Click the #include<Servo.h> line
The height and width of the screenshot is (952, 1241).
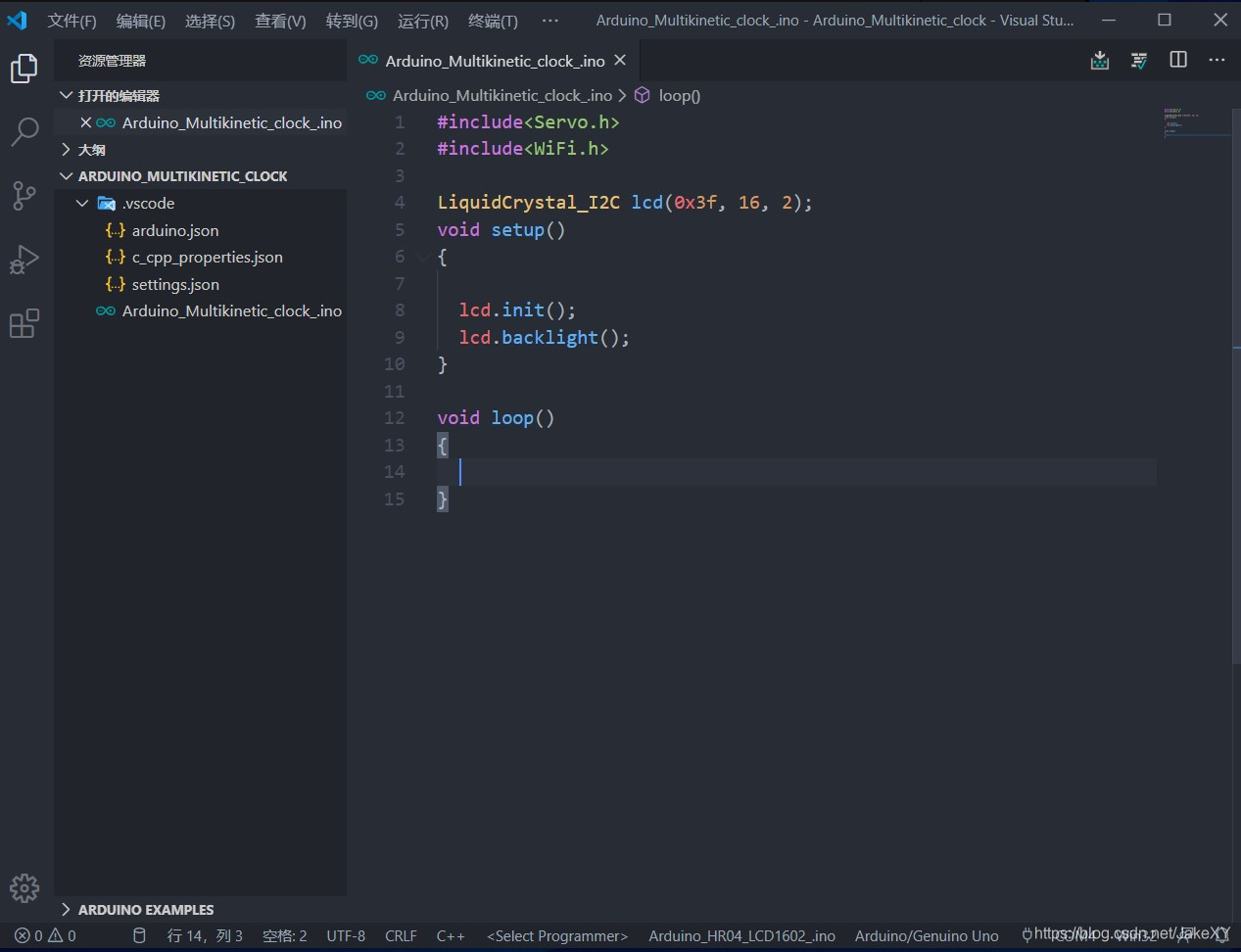click(x=528, y=122)
